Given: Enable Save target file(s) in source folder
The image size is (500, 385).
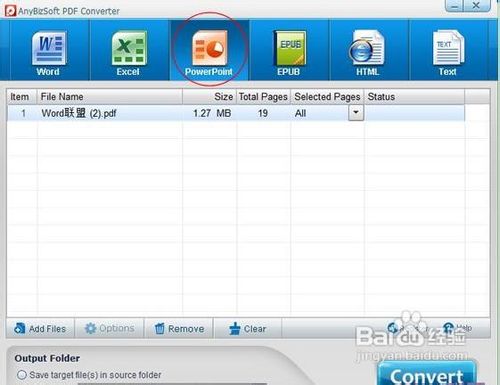Looking at the screenshot, I should point(22,375).
